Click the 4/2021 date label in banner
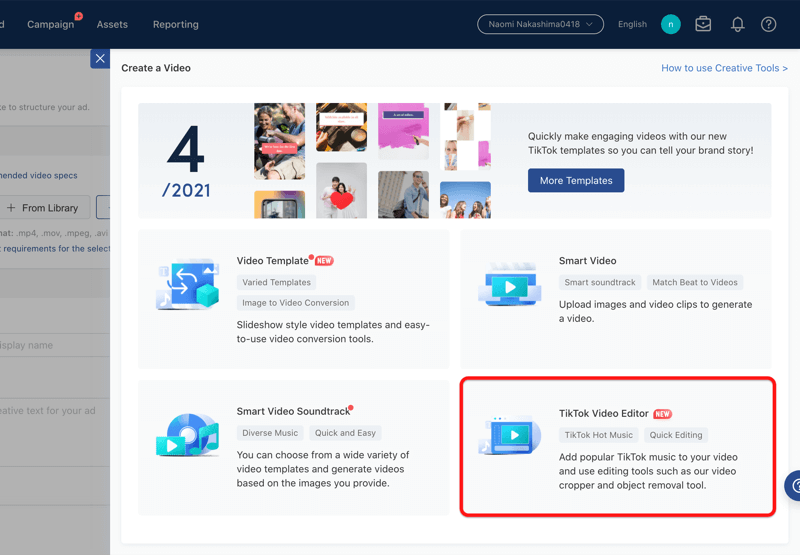This screenshot has width=800, height=555. (x=186, y=162)
